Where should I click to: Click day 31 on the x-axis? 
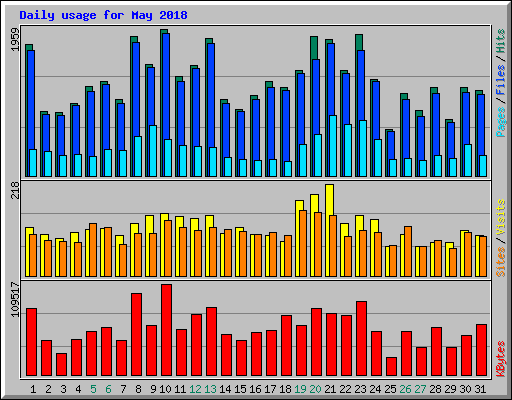480,389
